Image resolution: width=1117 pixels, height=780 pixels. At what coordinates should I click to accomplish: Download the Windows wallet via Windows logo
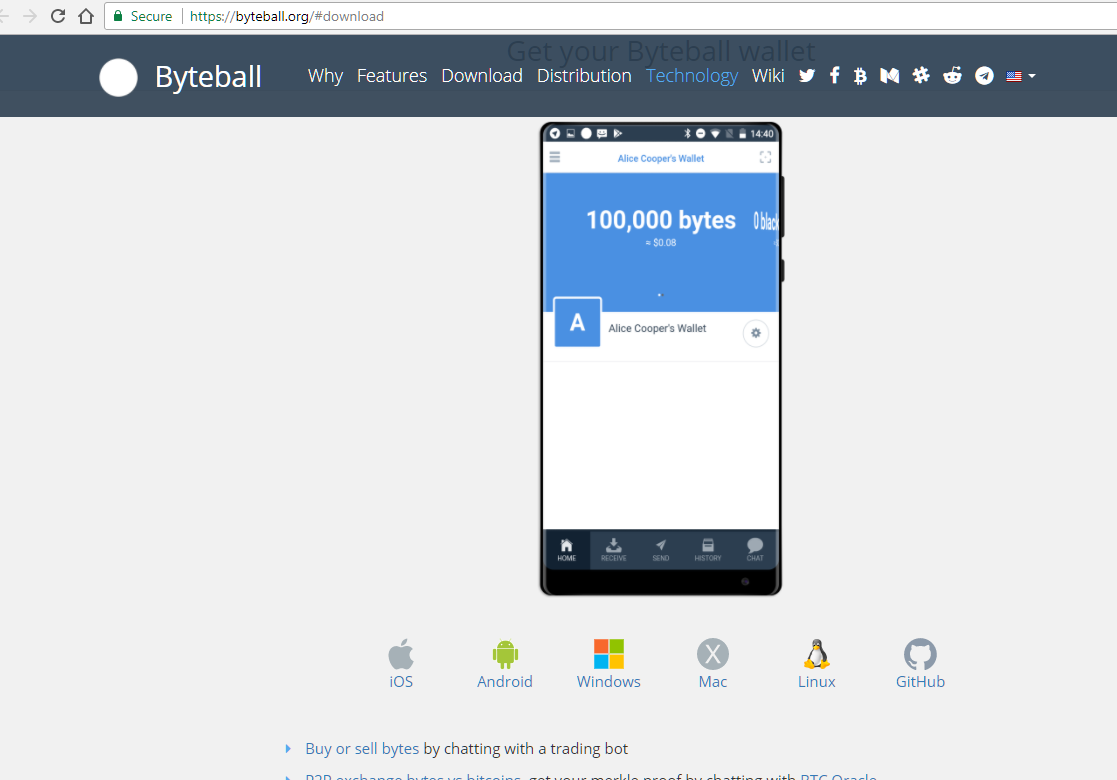coord(609,654)
